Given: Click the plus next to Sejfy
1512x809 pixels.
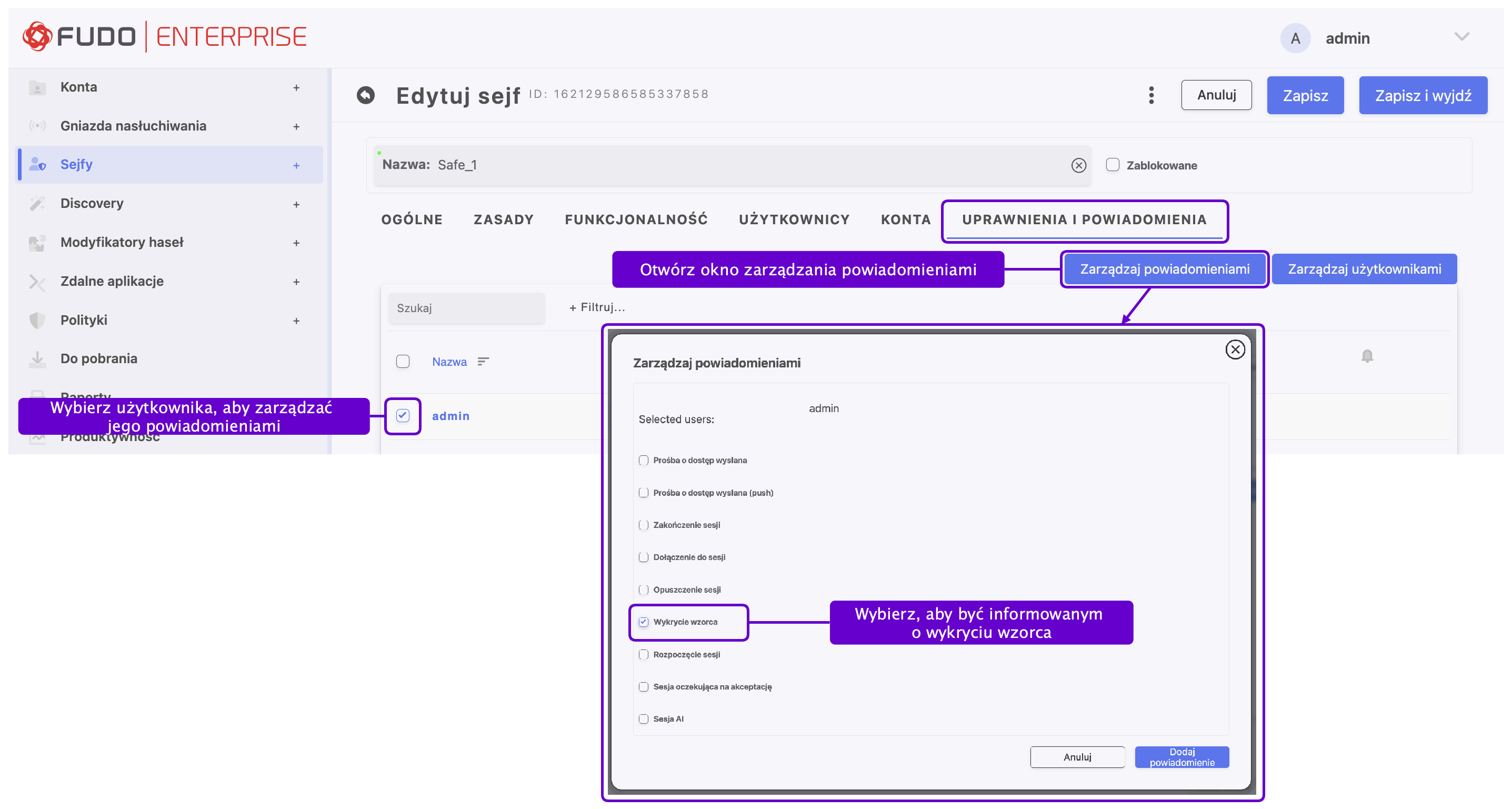Looking at the screenshot, I should pos(296,166).
